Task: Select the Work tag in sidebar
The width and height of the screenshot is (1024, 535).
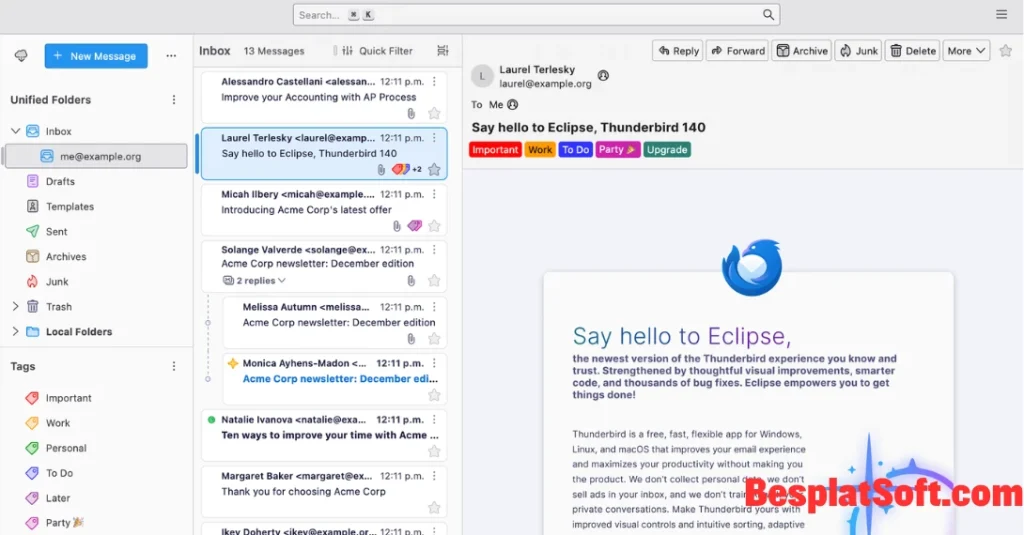Action: click(57, 423)
